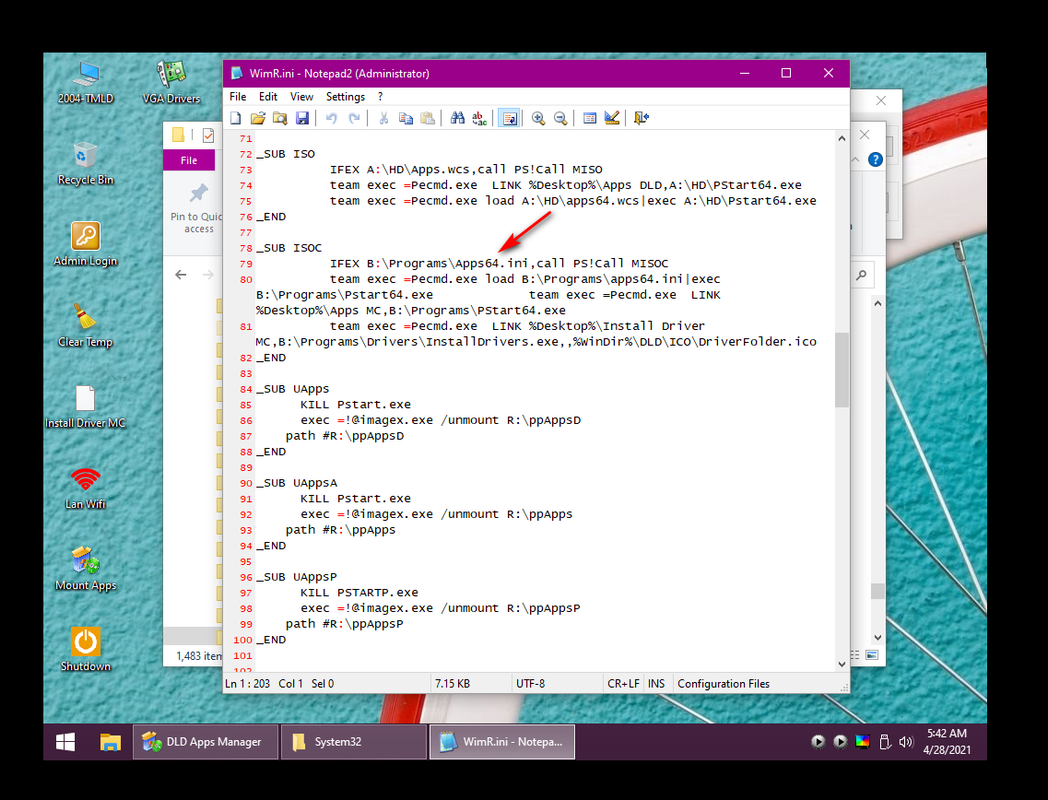Select the File tab in Explorer window

189,160
